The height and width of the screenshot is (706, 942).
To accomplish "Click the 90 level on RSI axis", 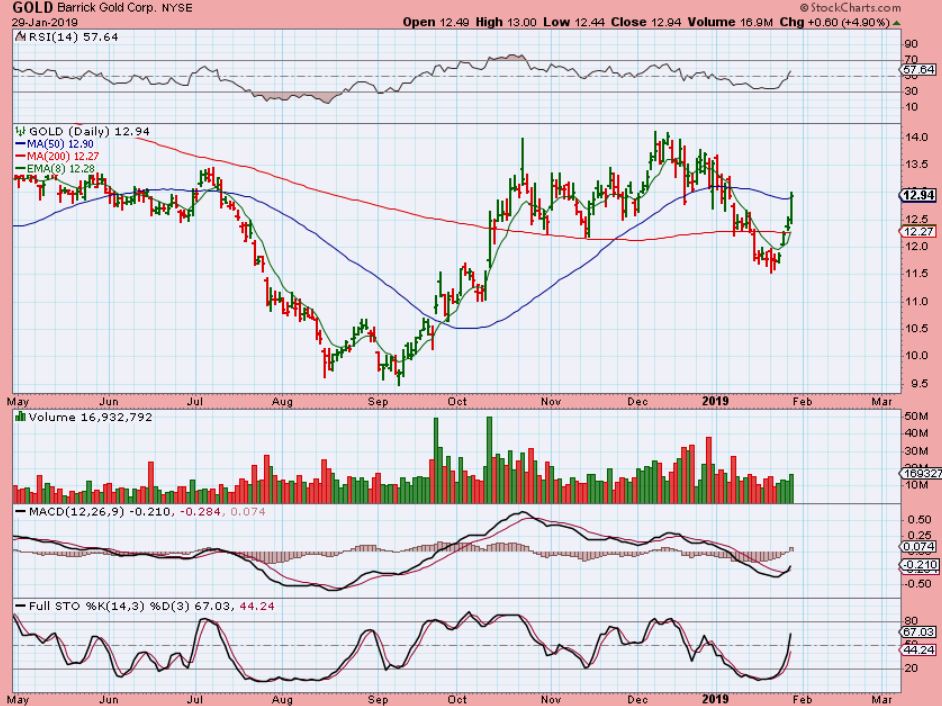I will point(911,44).
